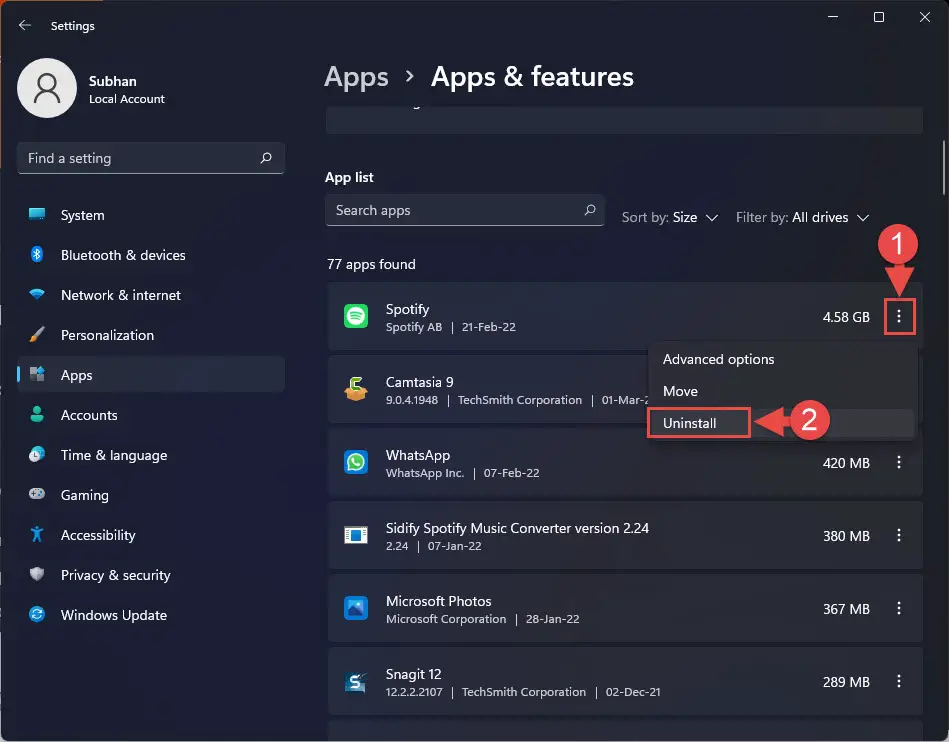Screen dimensions: 949x742
Task: Open more options for Microsoft Photos
Action: click(x=899, y=608)
